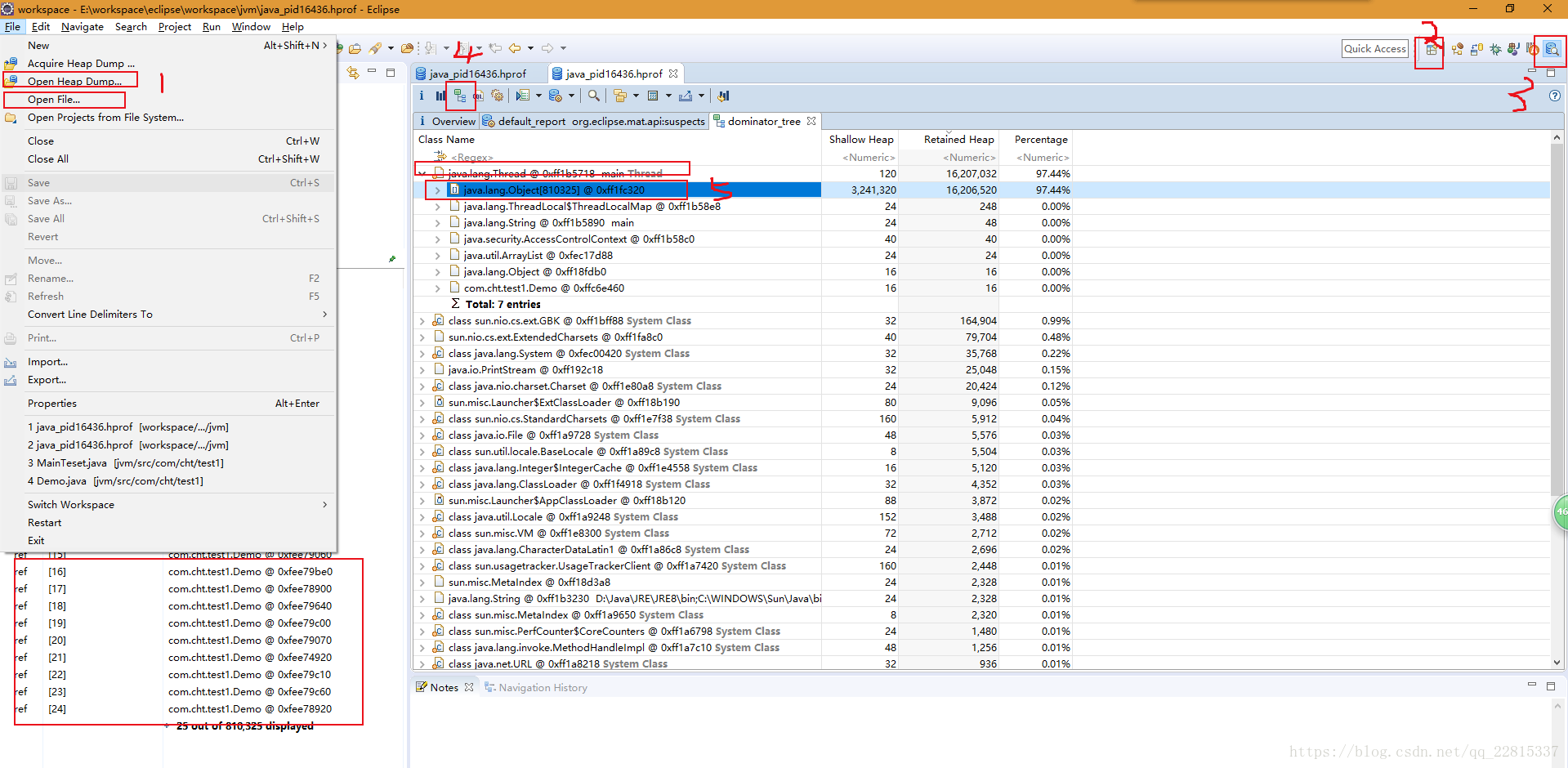This screenshot has width=1568, height=768.
Task: Minimize the Notes panel
Action: click(x=1532, y=685)
